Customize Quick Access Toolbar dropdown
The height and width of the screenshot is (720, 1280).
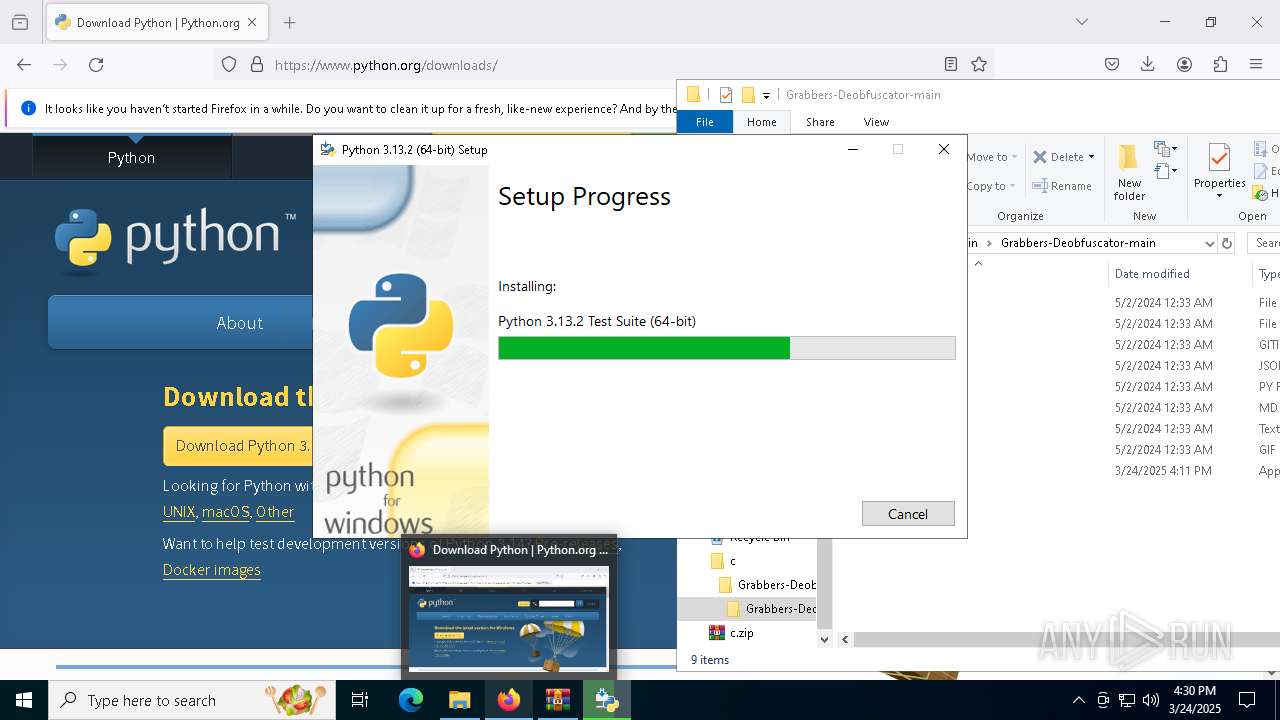pos(766,95)
